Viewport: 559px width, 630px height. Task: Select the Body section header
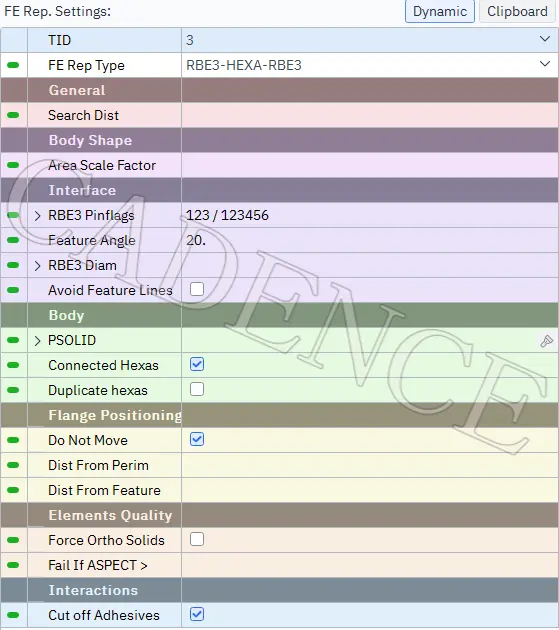coord(279,315)
